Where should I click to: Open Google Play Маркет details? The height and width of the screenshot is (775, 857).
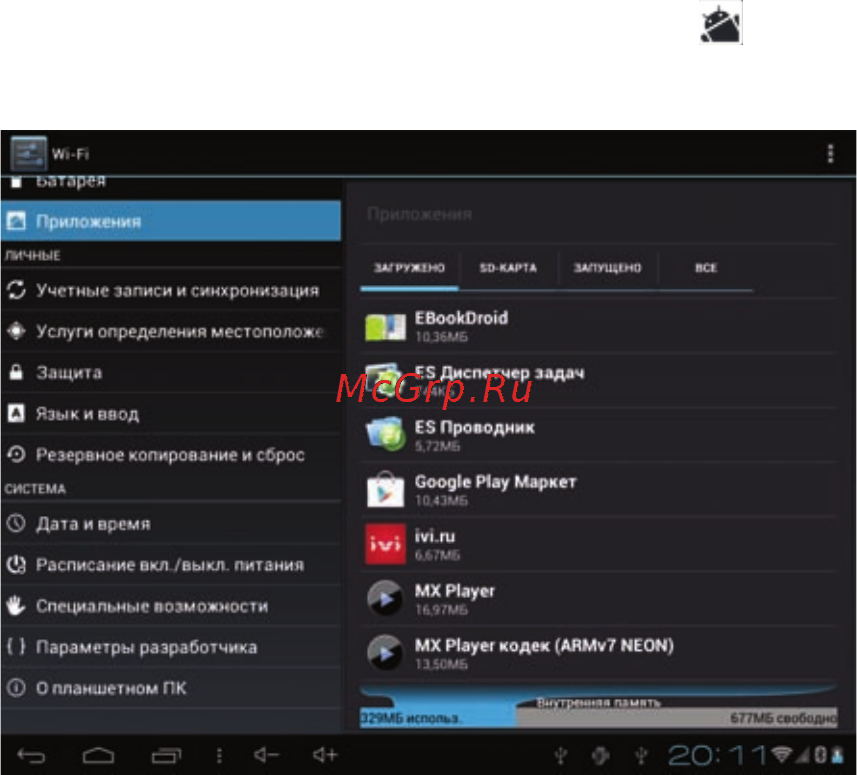598,490
